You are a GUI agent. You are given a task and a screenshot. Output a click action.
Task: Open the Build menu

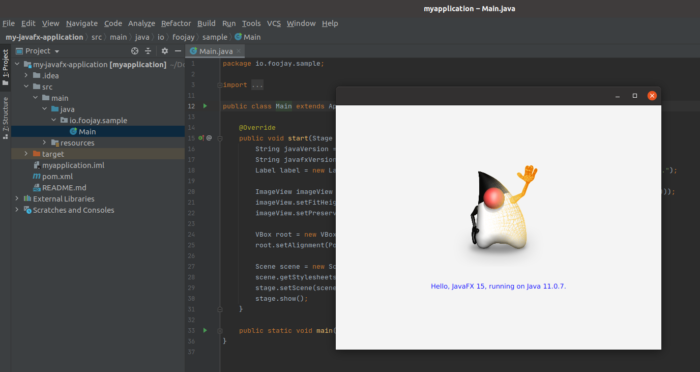206,23
